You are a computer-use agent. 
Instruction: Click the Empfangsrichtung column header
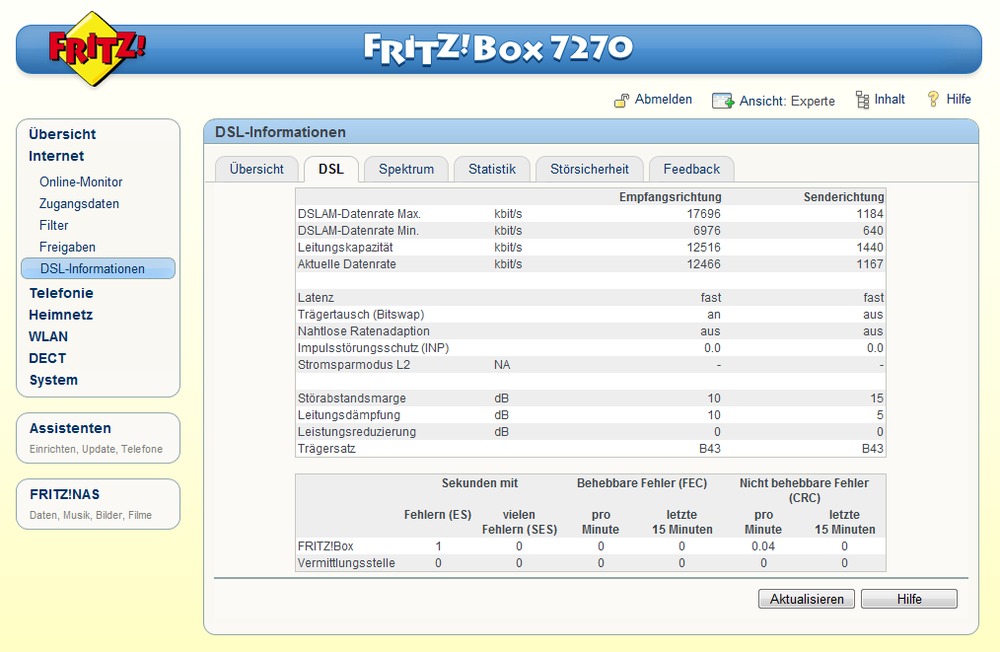click(x=670, y=197)
